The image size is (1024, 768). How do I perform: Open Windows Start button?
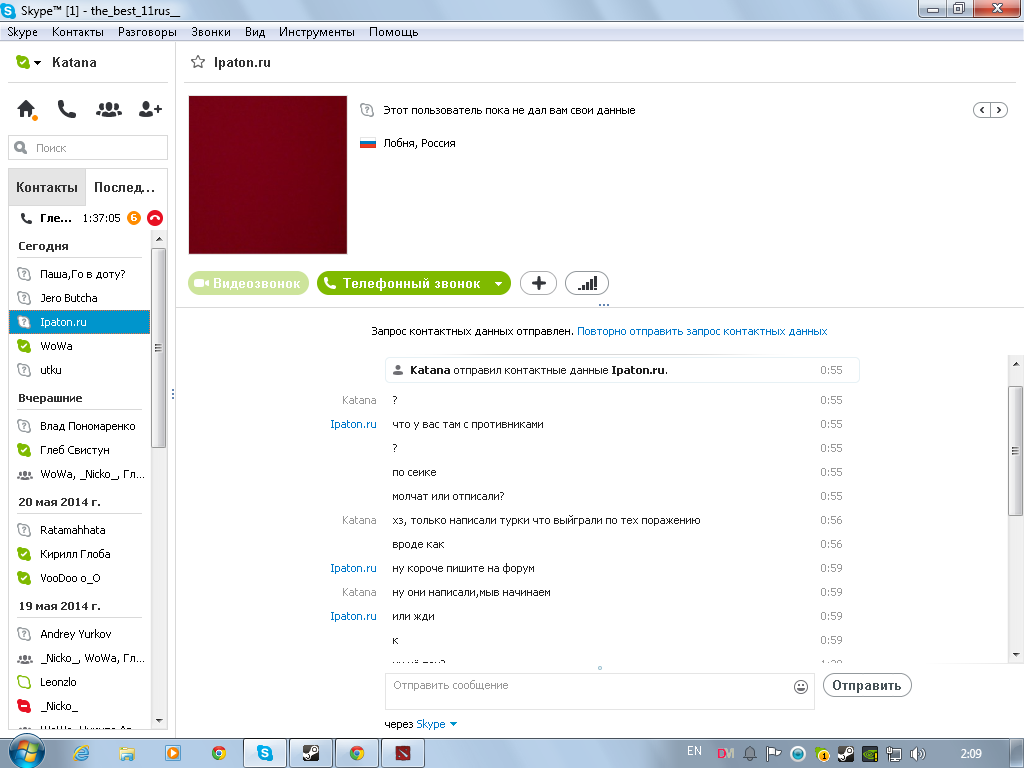[x=26, y=752]
